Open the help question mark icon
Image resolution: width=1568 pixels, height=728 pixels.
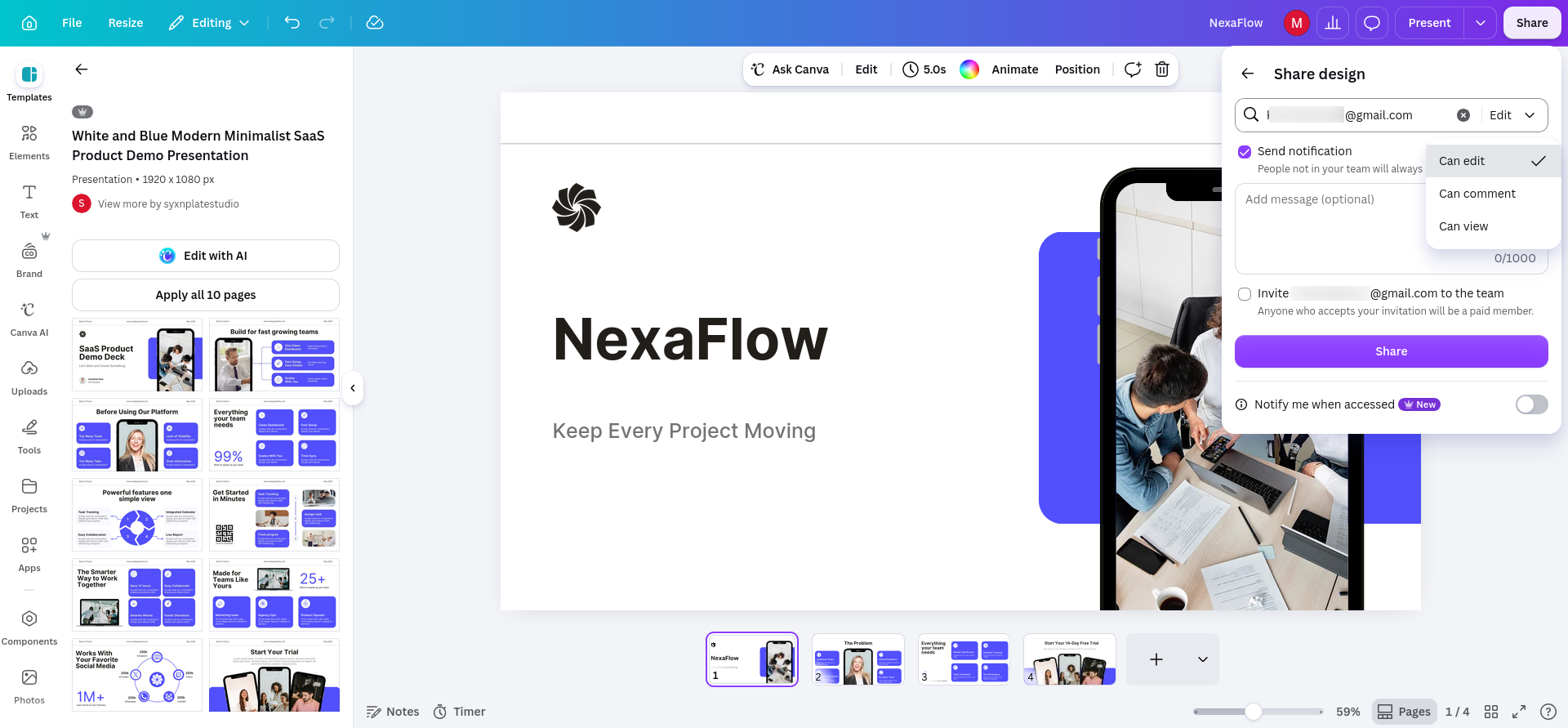click(1548, 712)
